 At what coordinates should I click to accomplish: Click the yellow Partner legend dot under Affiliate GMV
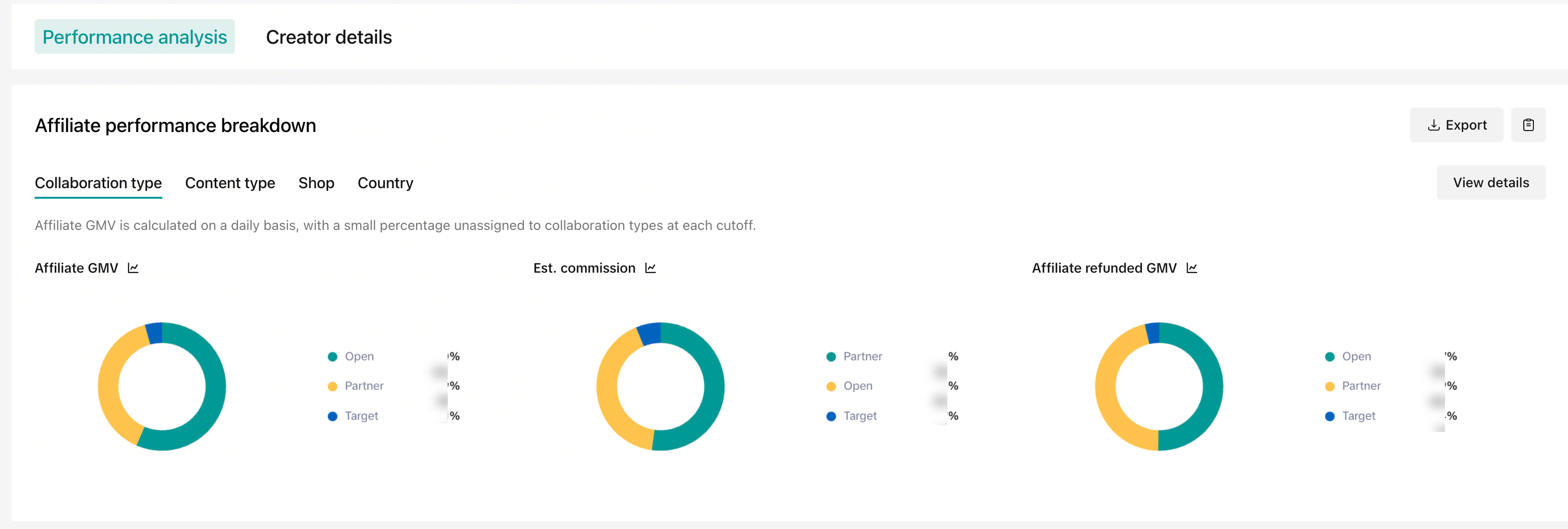332,386
